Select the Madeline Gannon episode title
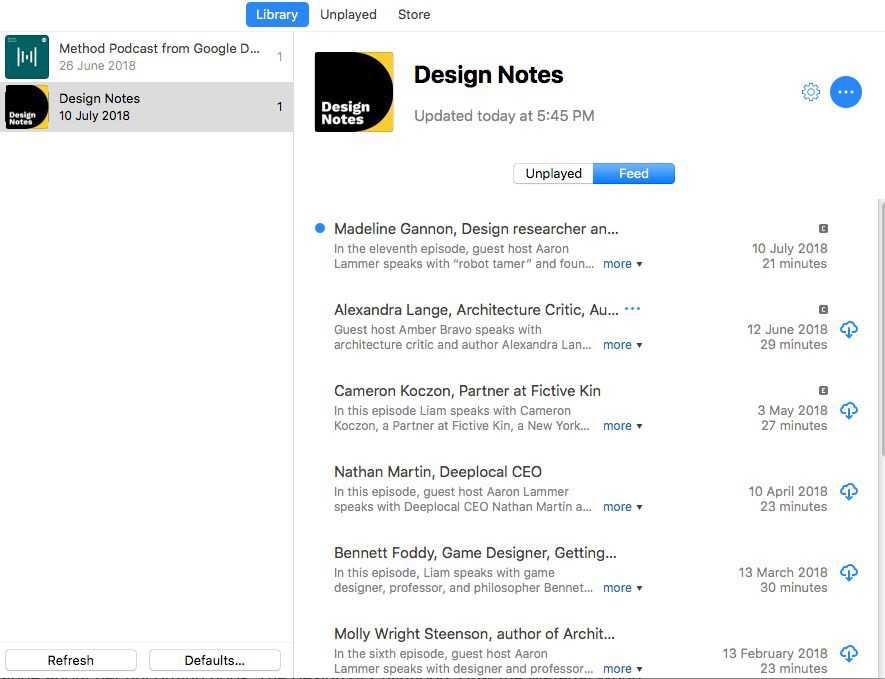 click(476, 229)
